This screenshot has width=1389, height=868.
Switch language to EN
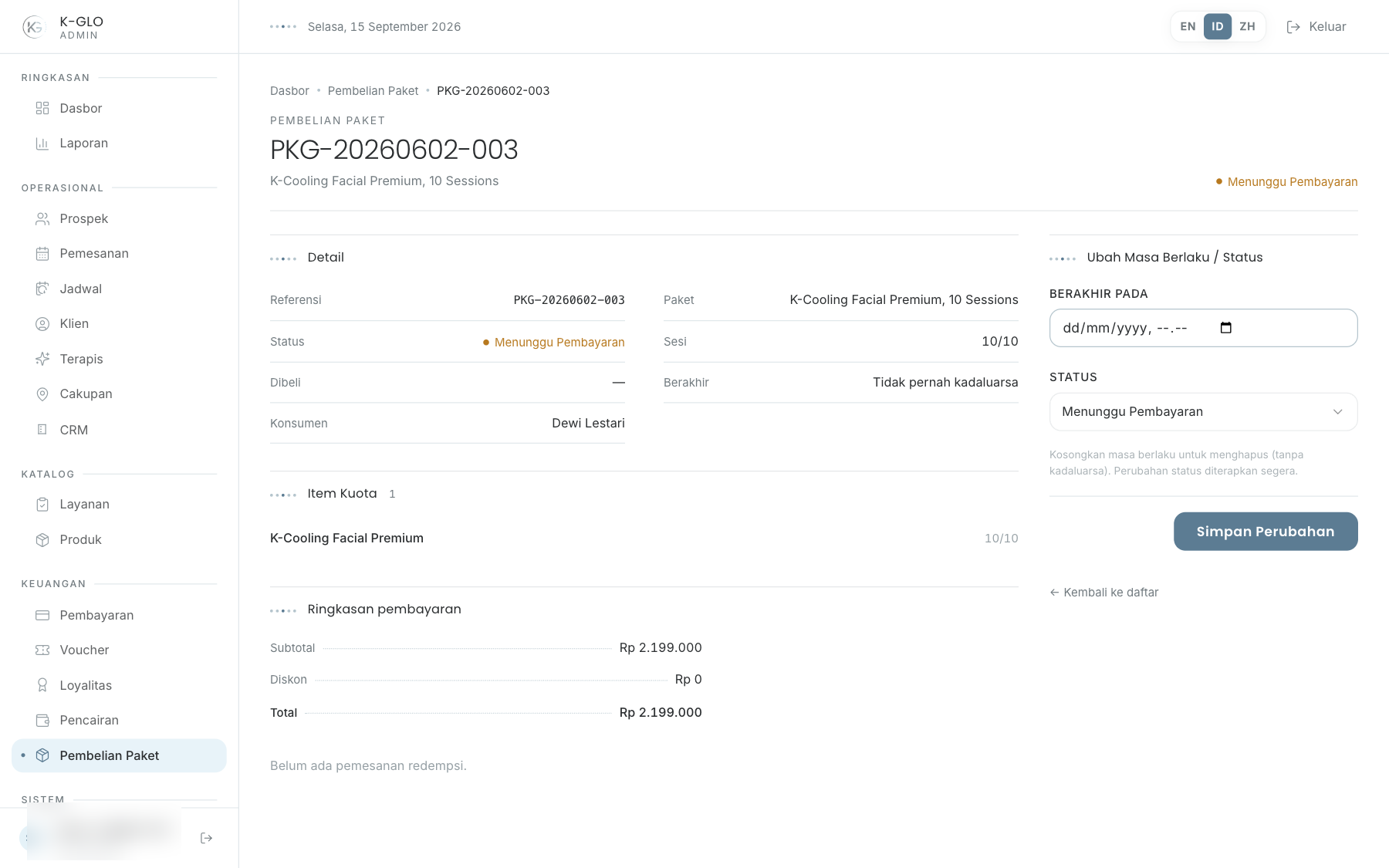click(1188, 26)
